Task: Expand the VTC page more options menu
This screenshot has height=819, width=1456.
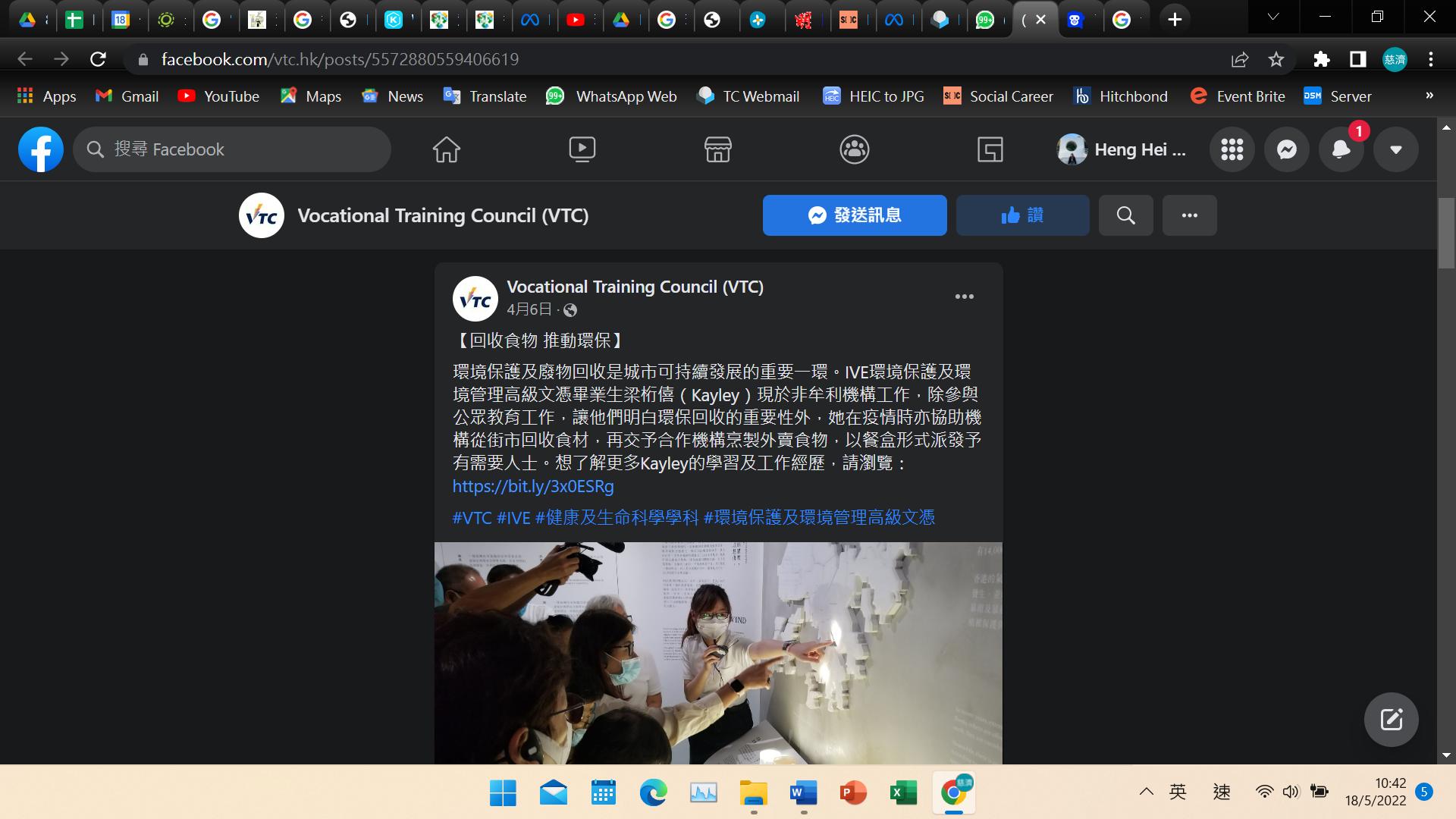Action: [1189, 215]
